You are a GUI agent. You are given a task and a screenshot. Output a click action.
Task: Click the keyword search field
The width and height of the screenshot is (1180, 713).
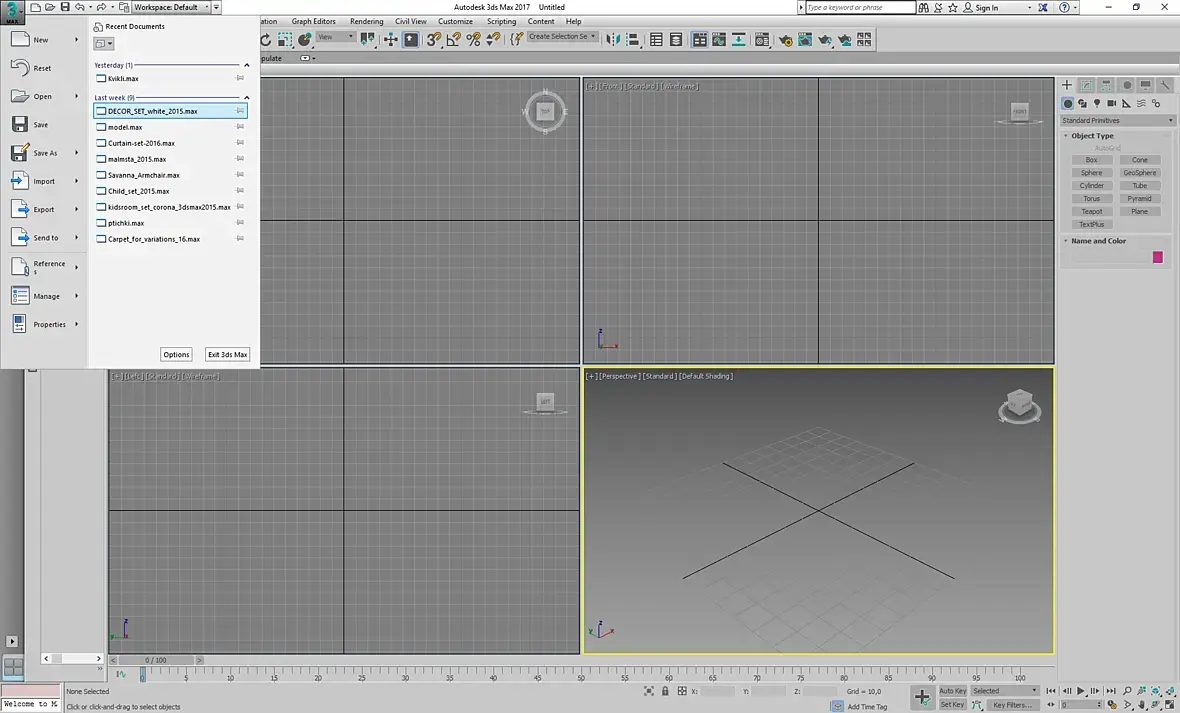coord(860,8)
